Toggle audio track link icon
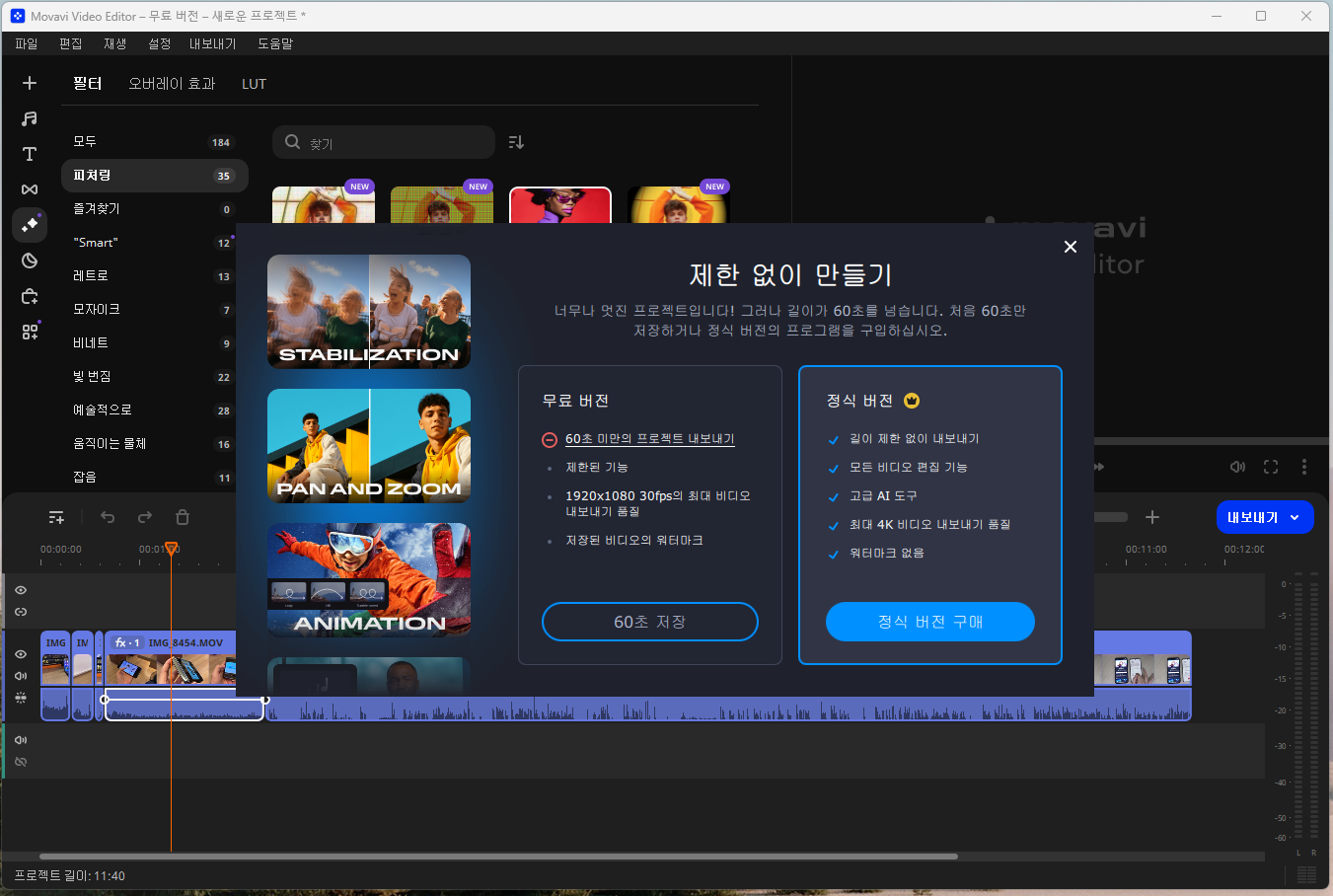1333x896 pixels. click(21, 762)
